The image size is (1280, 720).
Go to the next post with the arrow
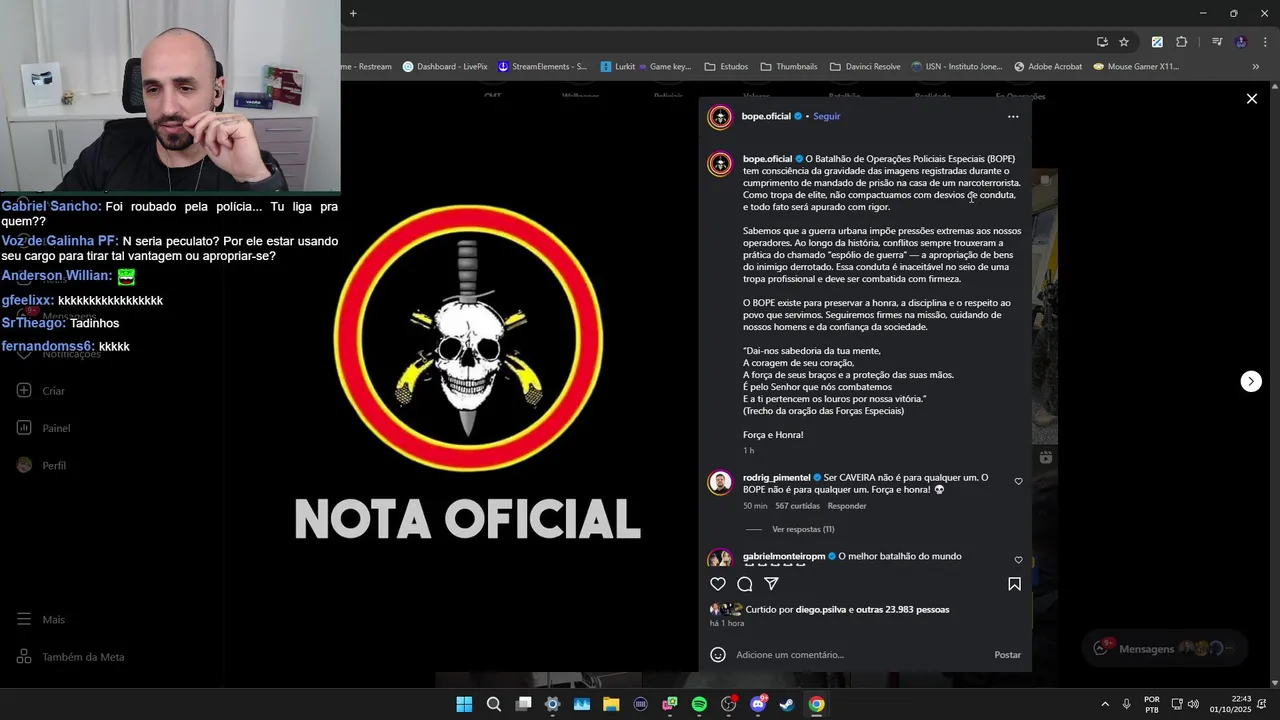(x=1251, y=381)
